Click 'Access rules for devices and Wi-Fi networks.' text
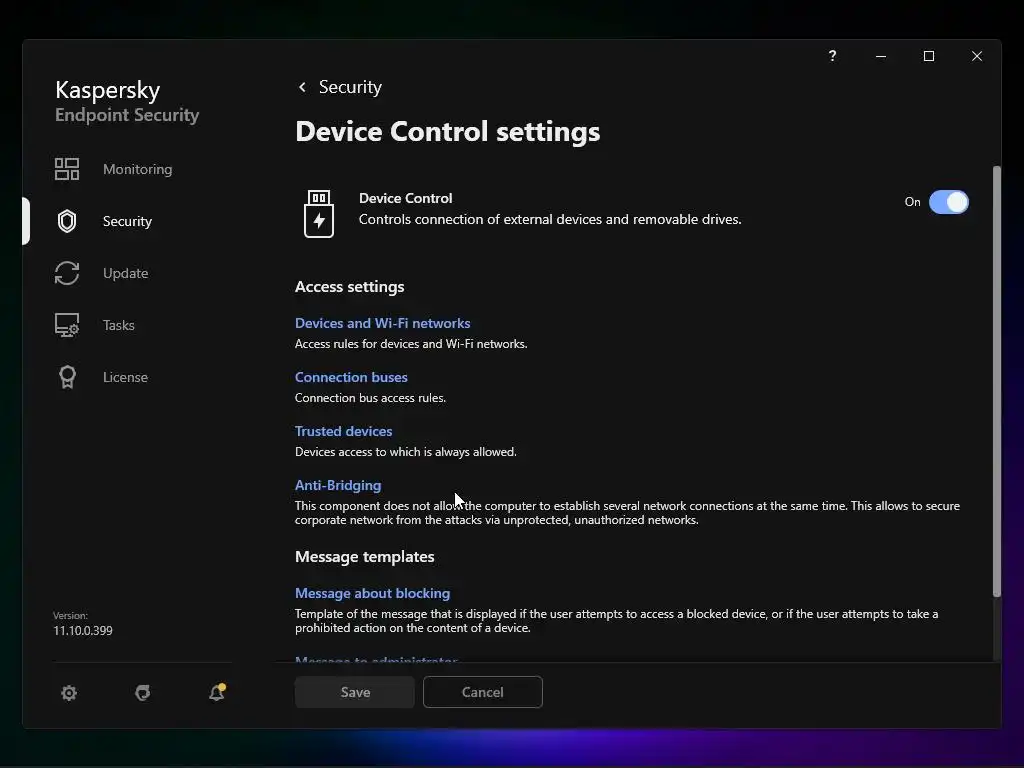Image resolution: width=1024 pixels, height=768 pixels. pyautogui.click(x=411, y=344)
